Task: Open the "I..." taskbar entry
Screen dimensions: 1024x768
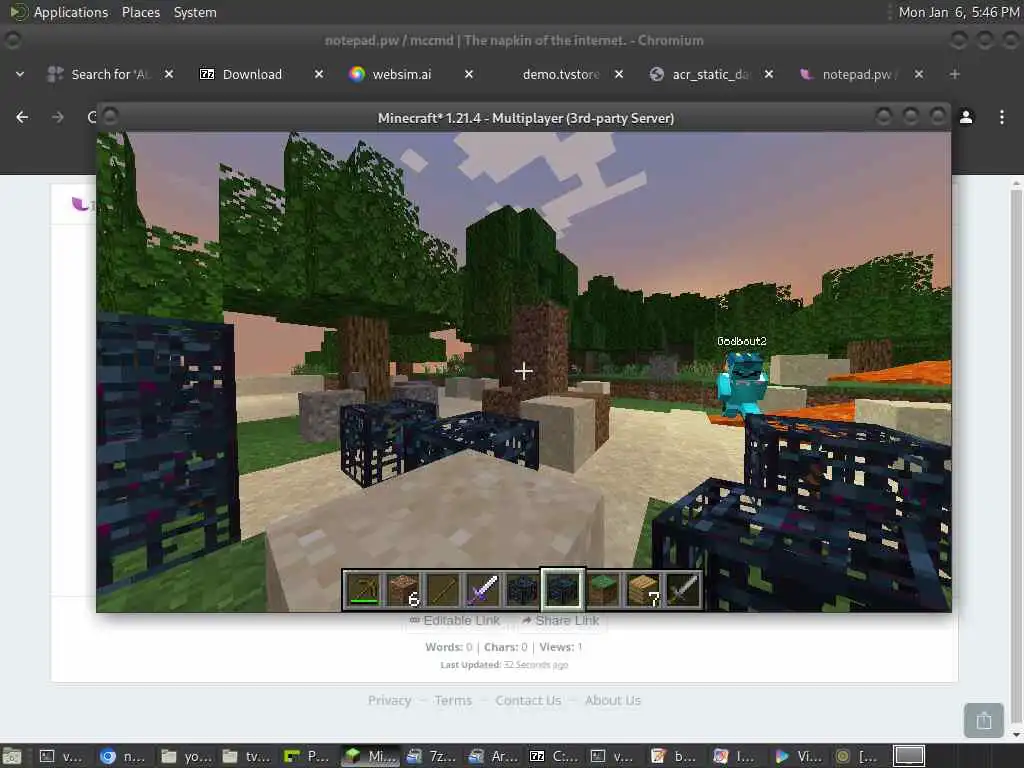Action: tap(736, 756)
